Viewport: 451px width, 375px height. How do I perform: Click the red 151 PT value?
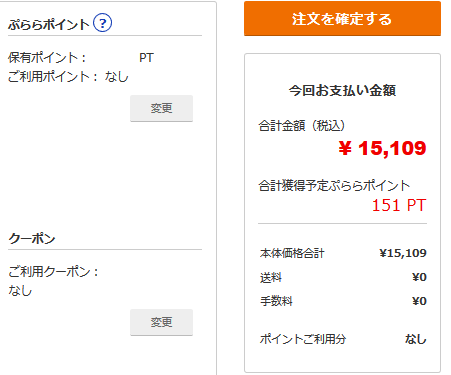tap(399, 205)
